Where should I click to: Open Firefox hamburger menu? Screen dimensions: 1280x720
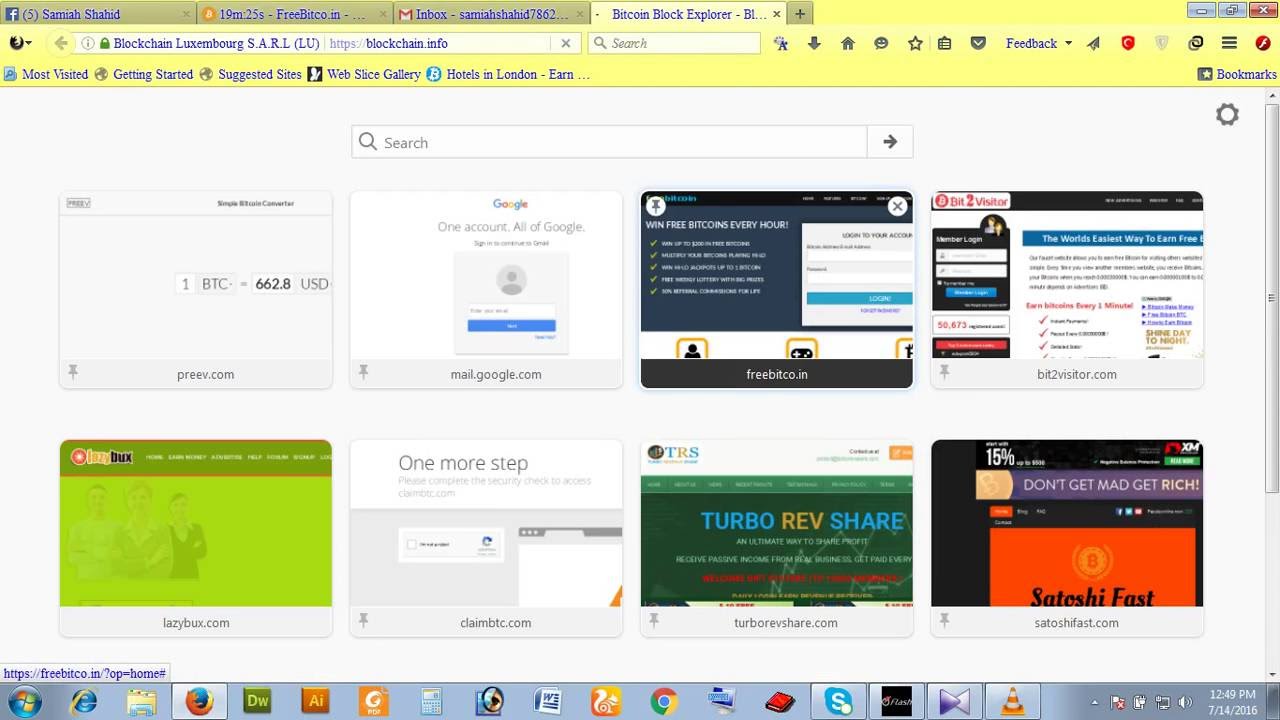click(1230, 43)
